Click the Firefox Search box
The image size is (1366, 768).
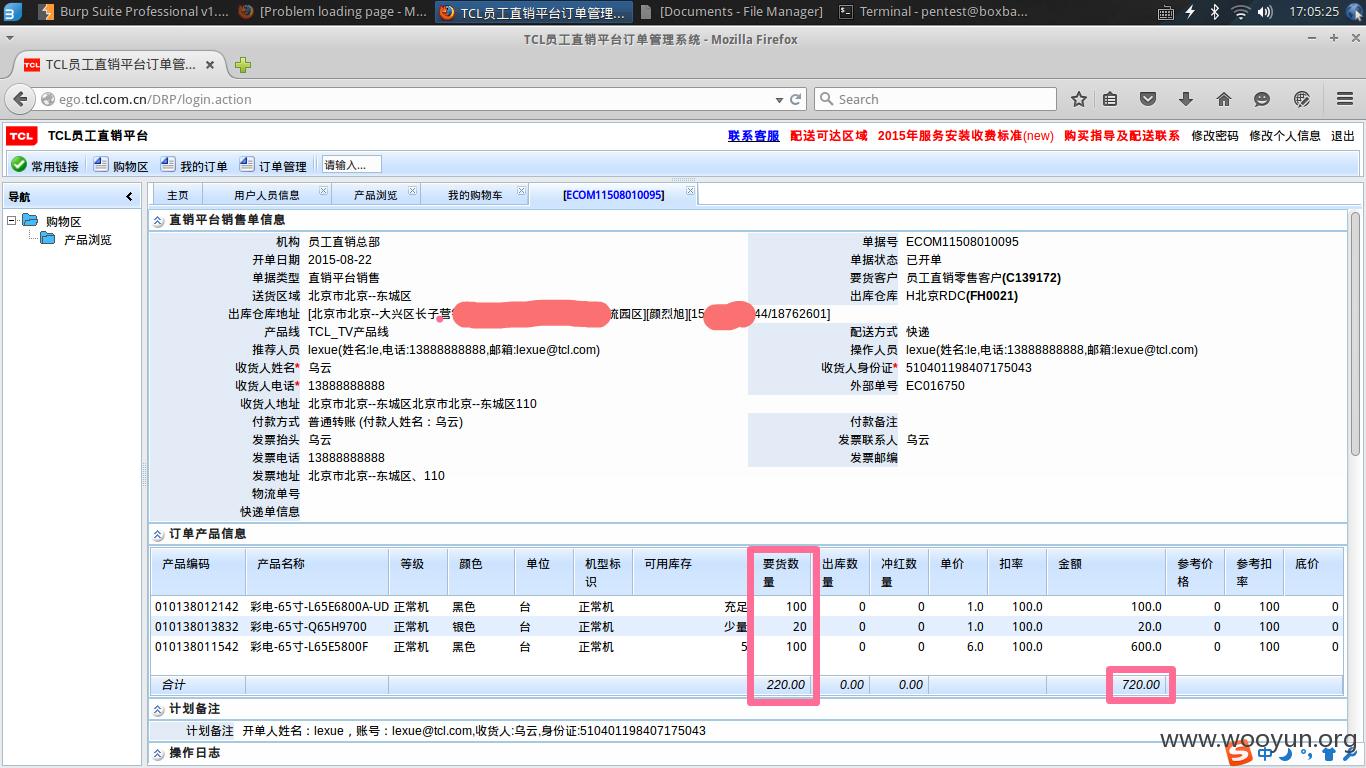tap(935, 99)
